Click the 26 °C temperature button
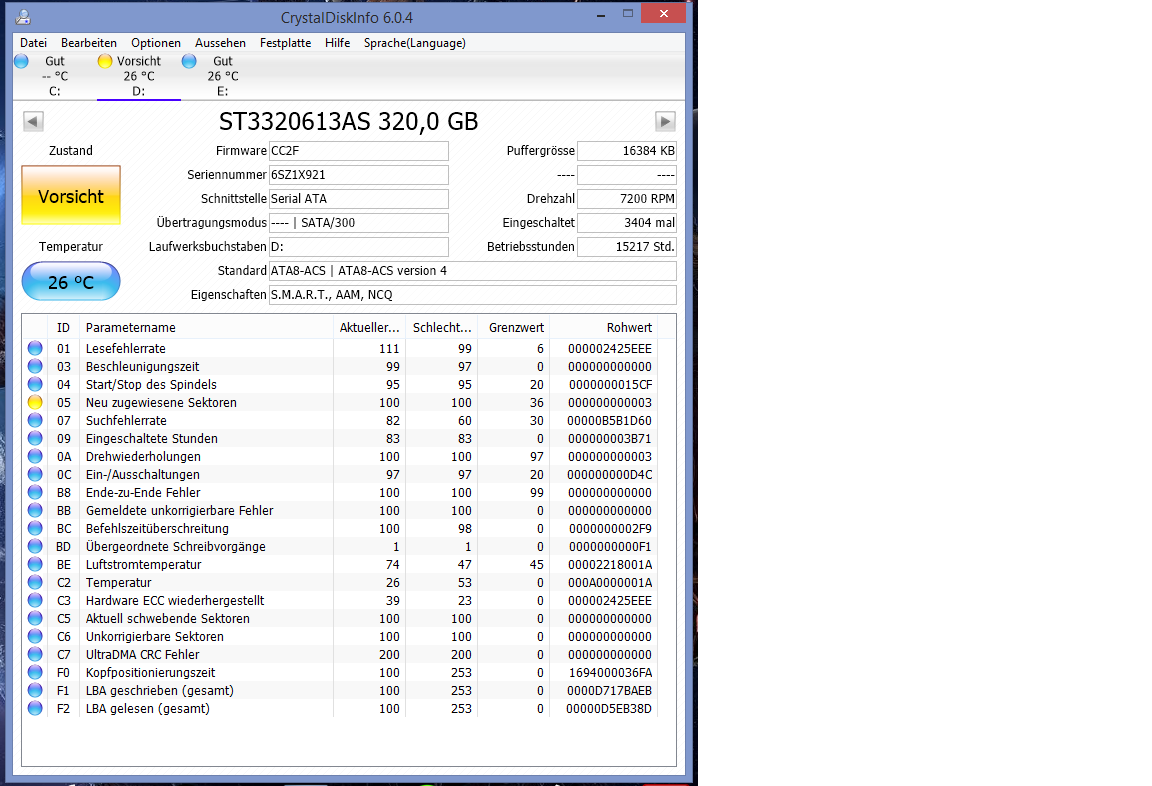Screen dimensions: 1152x786 (x=71, y=281)
